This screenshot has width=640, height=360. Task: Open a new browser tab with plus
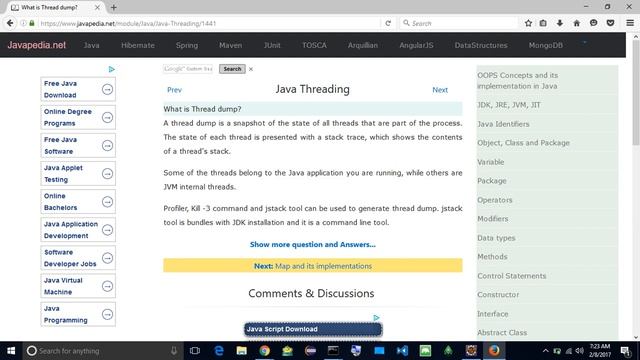[114, 7]
